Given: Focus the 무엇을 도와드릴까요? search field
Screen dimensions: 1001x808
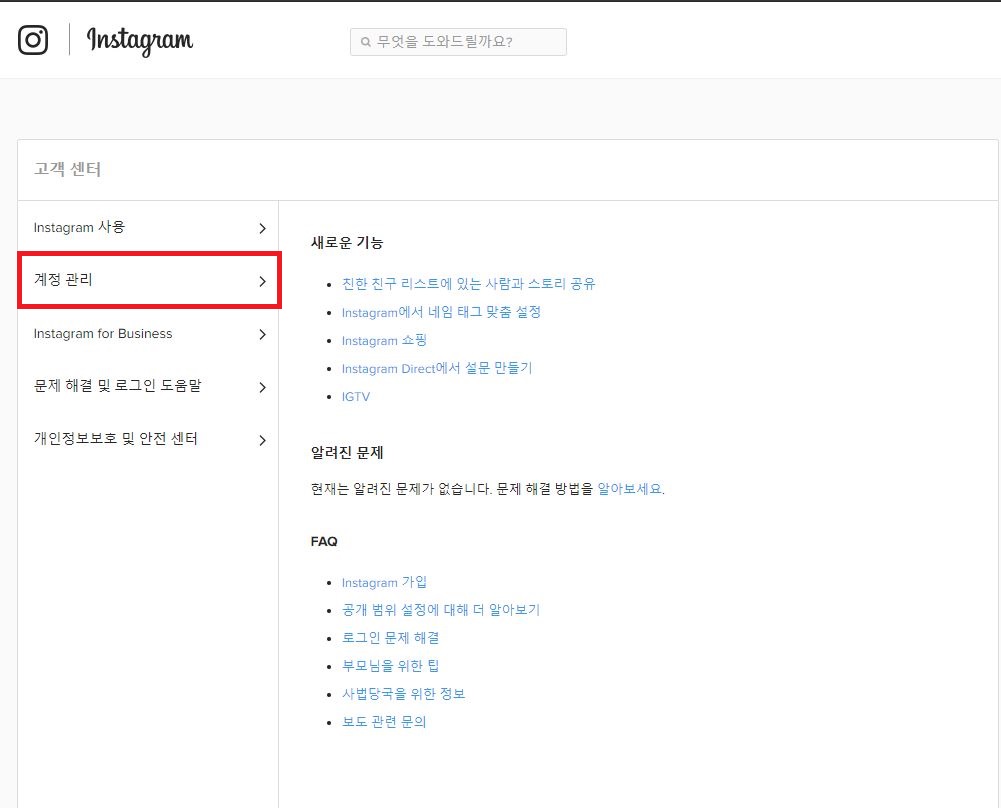Looking at the screenshot, I should 458,42.
